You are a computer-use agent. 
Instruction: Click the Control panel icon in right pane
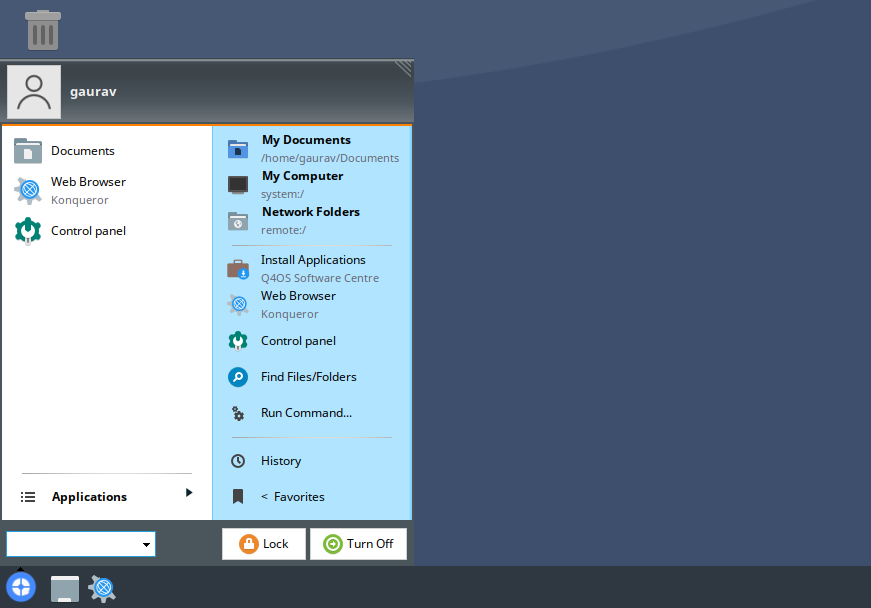pos(238,341)
